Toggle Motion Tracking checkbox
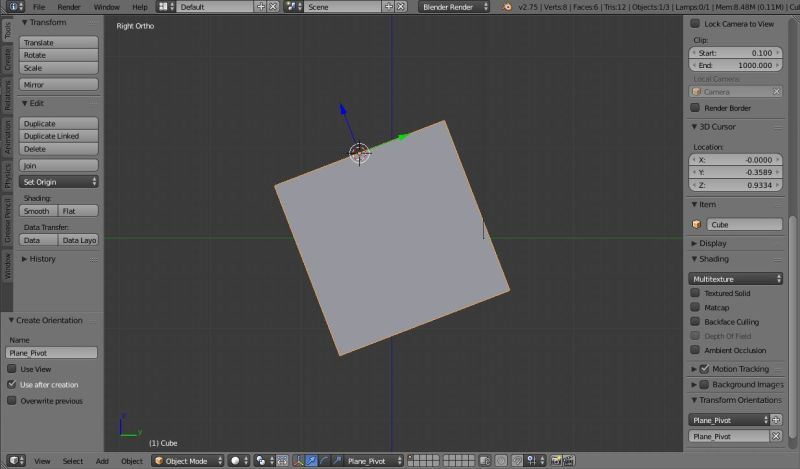 (705, 368)
